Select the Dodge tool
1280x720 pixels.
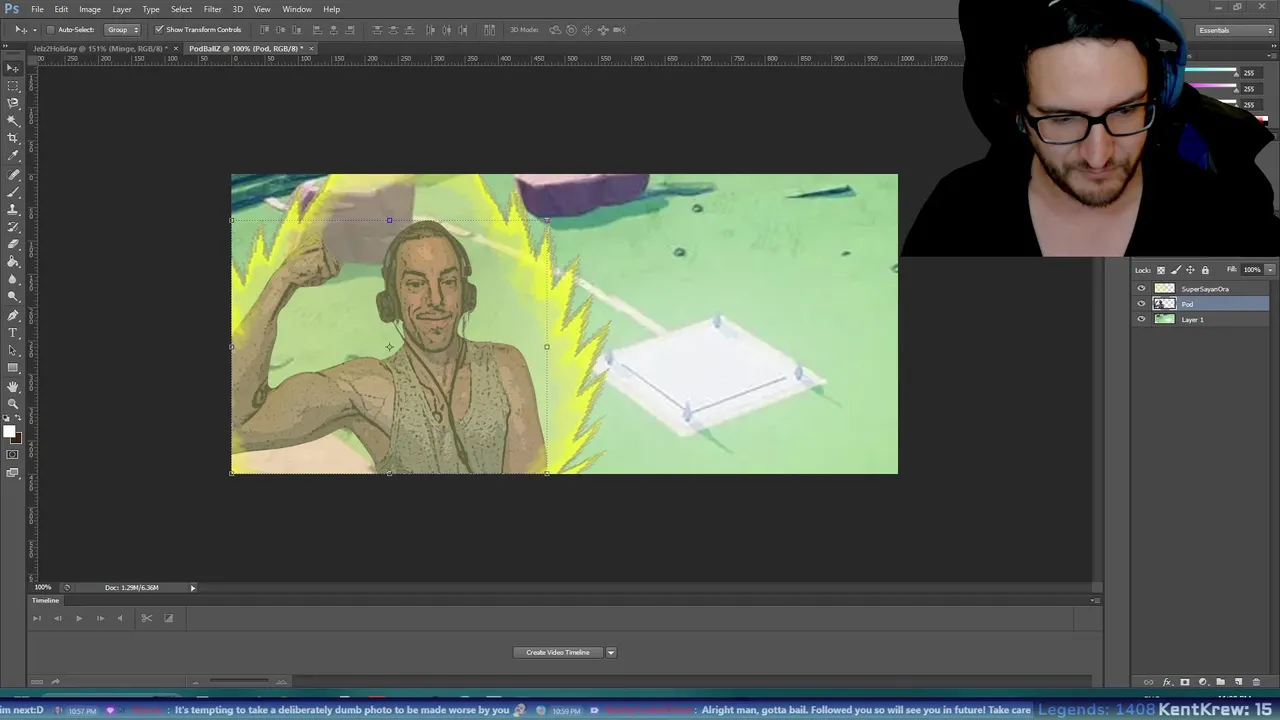coord(13,296)
